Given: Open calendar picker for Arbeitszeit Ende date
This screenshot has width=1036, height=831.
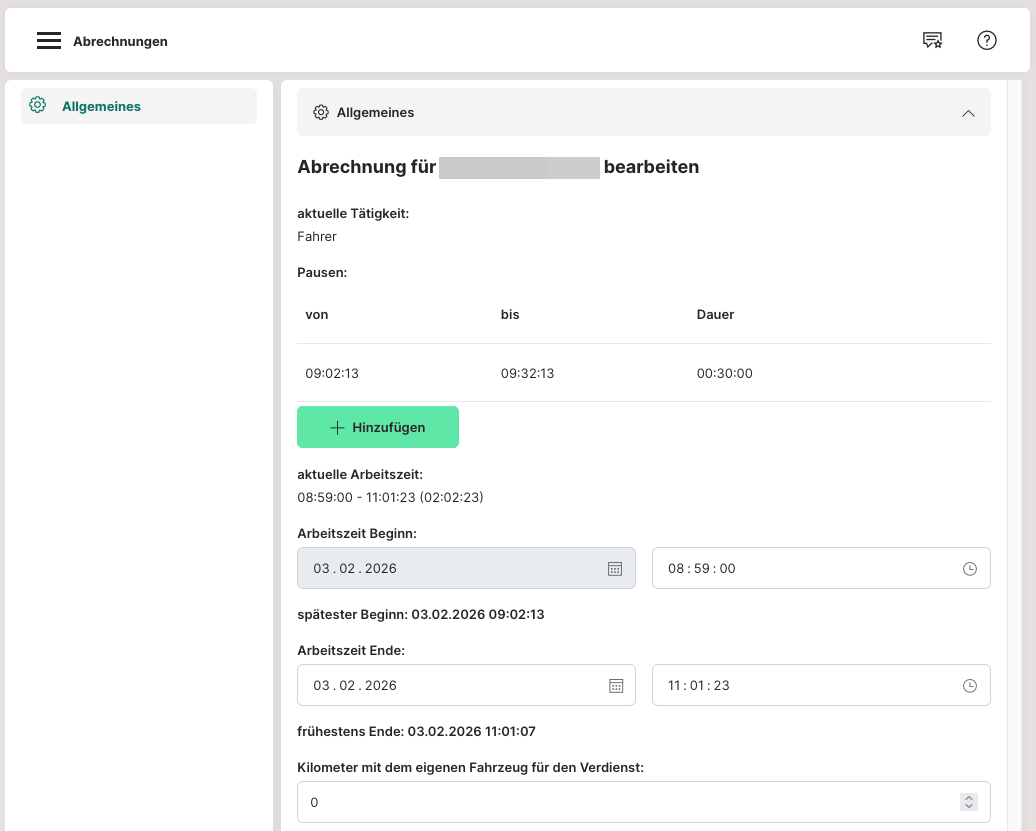Looking at the screenshot, I should point(616,686).
